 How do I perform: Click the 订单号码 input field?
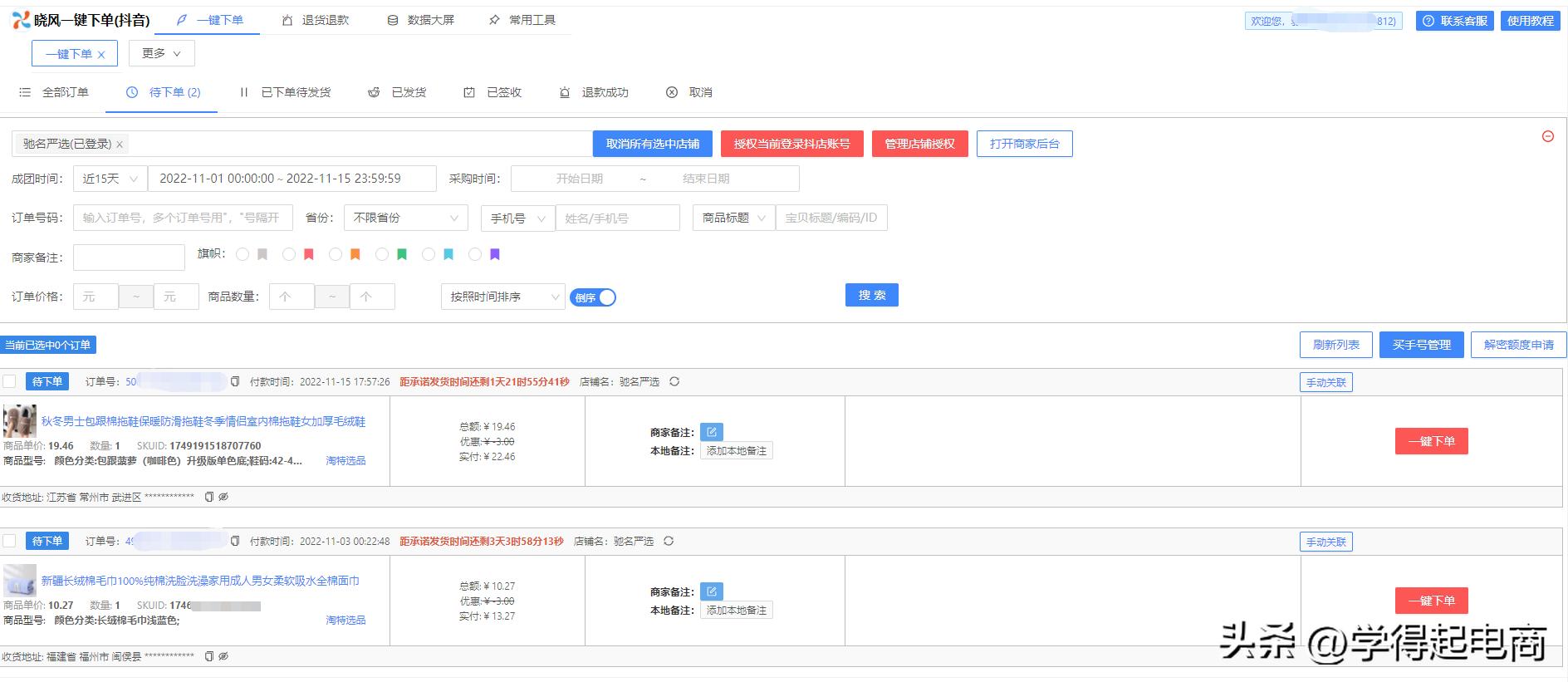[183, 218]
